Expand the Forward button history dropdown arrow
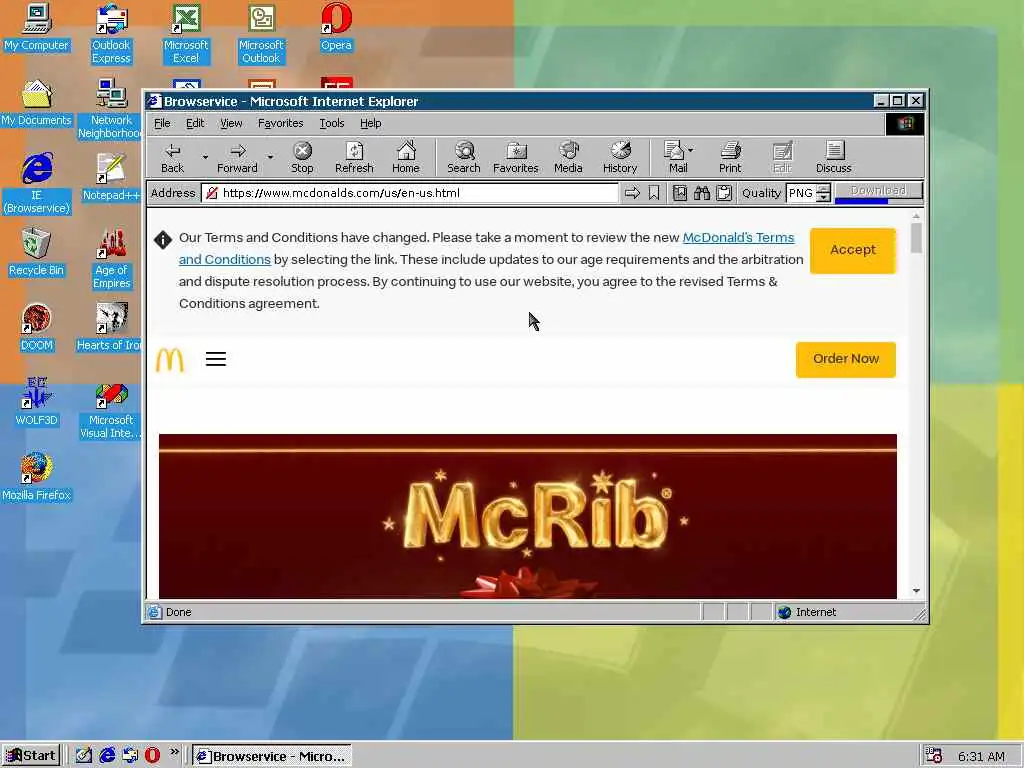Viewport: 1024px width, 768px height. pos(270,157)
